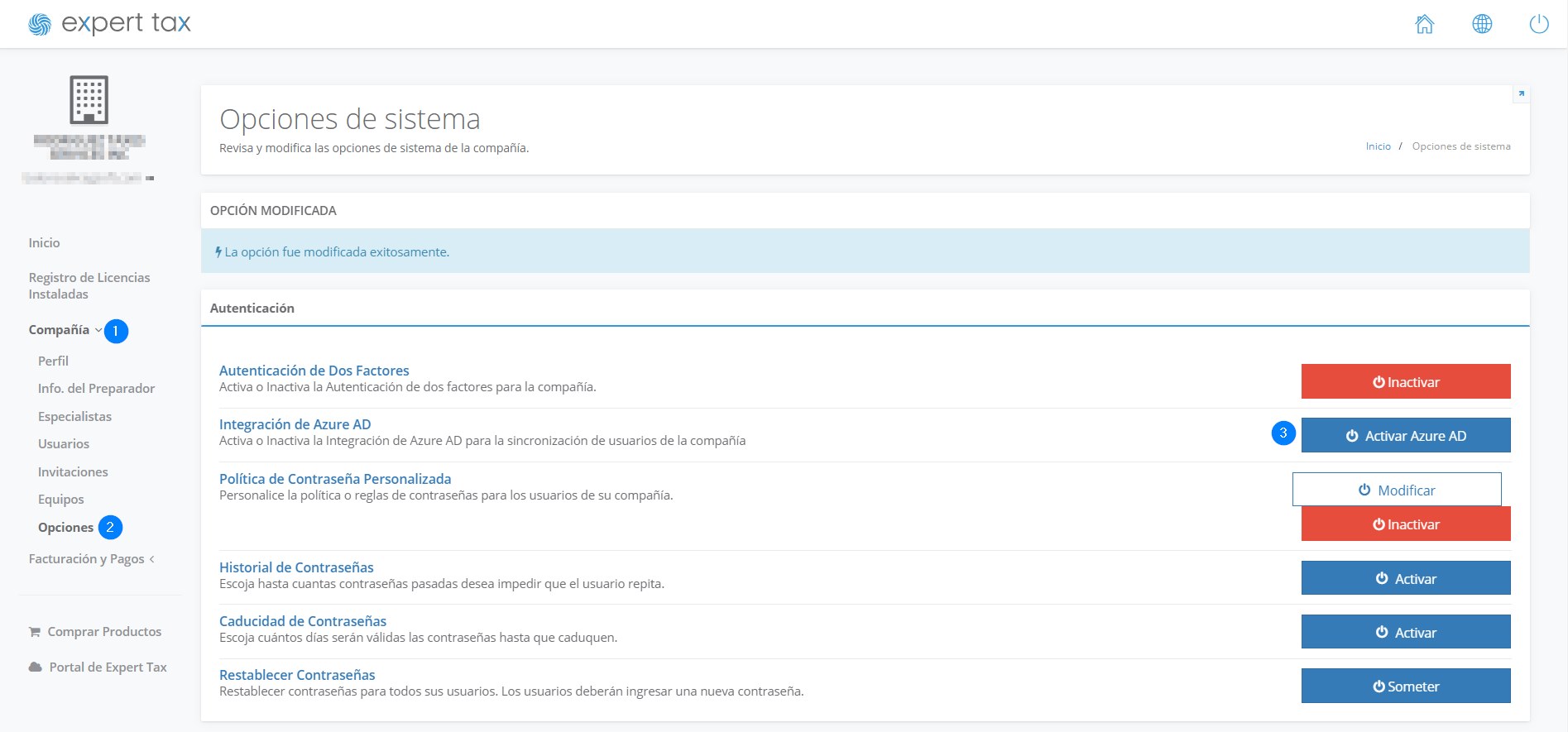Click the expand panel arrow icon
Image resolution: width=1568 pixels, height=732 pixels.
1521,93
